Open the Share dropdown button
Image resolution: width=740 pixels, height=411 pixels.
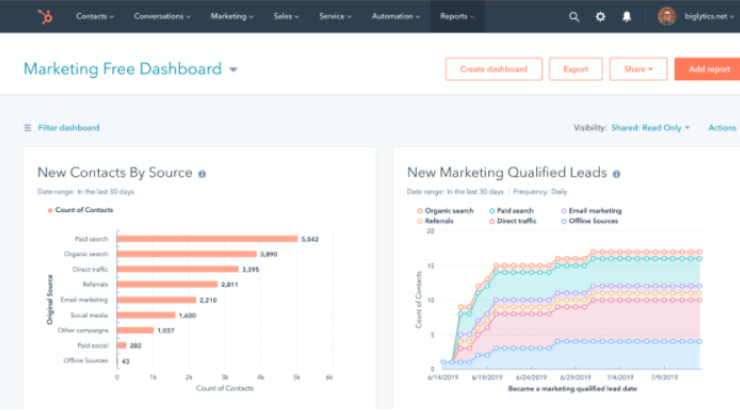pos(638,69)
